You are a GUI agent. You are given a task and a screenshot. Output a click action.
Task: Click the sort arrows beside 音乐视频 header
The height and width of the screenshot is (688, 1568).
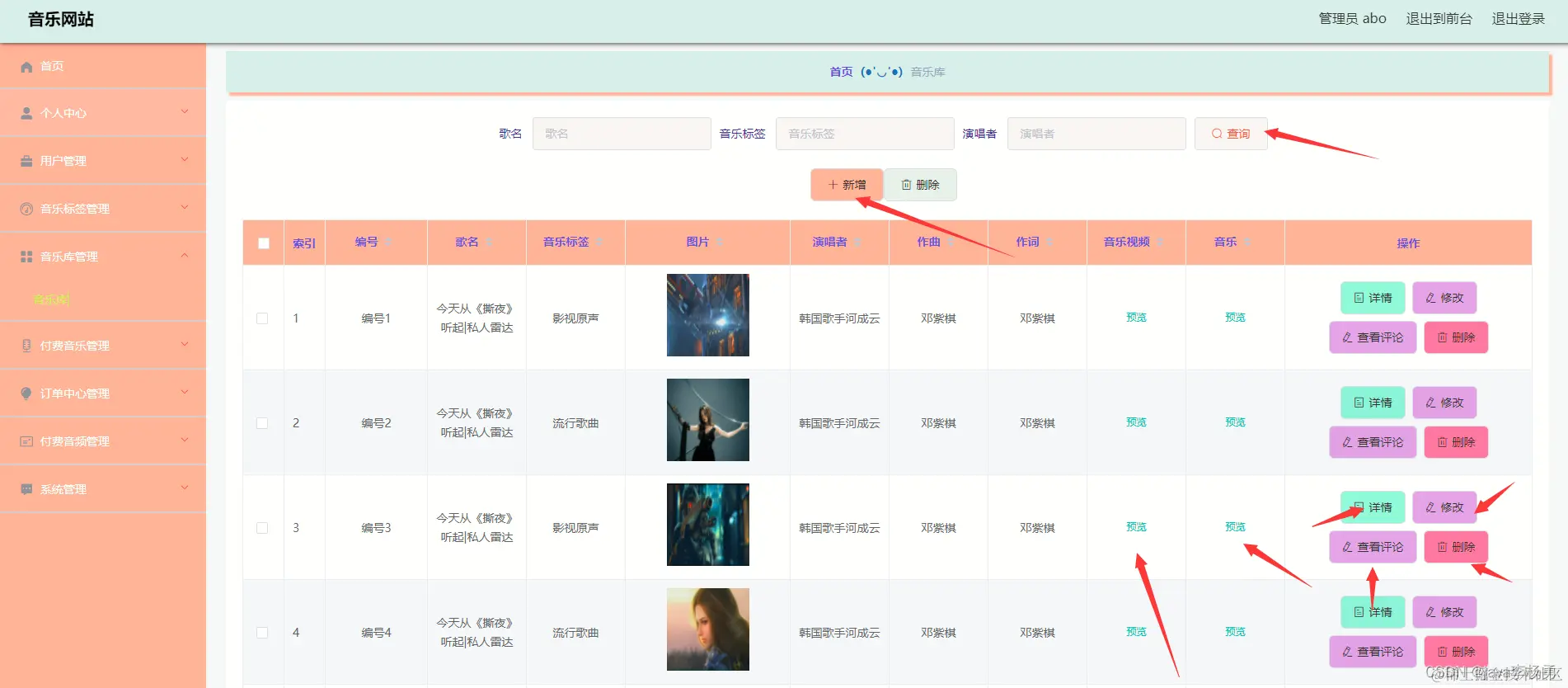tap(1160, 242)
